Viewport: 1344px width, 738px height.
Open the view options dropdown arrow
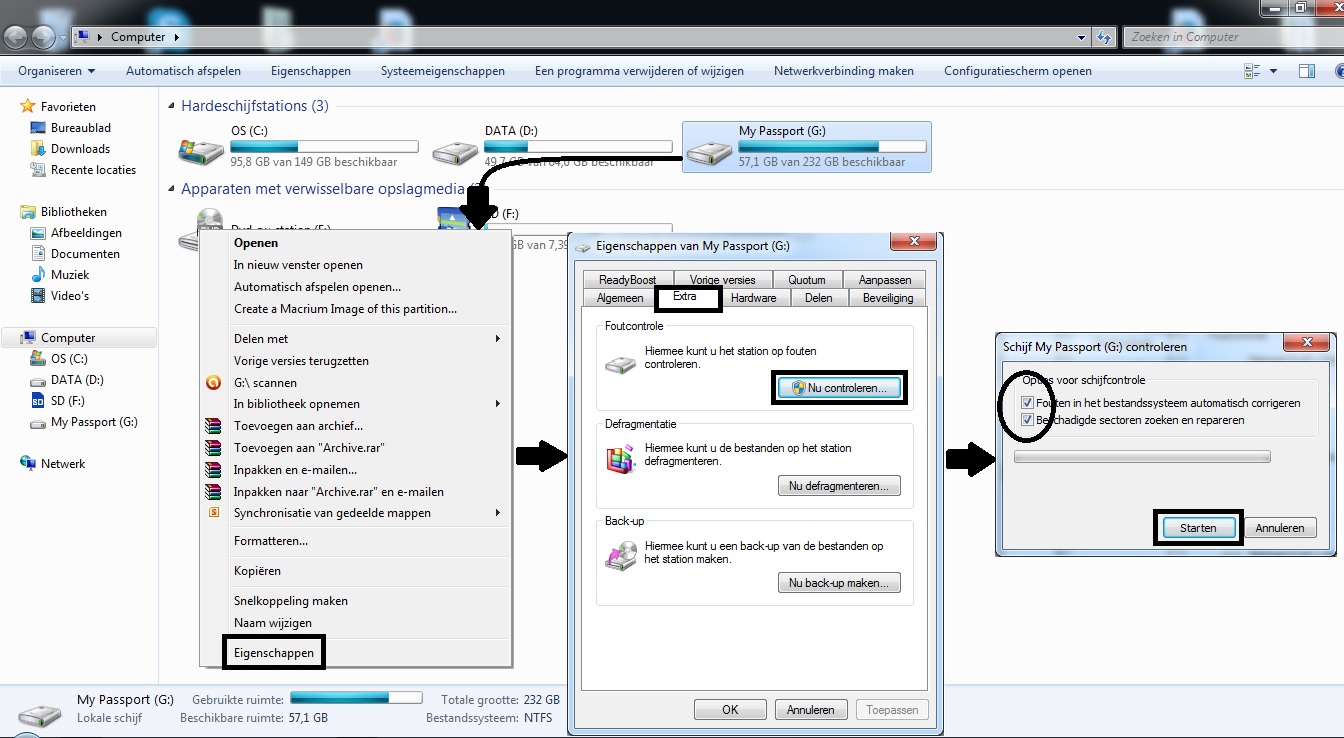(1273, 71)
